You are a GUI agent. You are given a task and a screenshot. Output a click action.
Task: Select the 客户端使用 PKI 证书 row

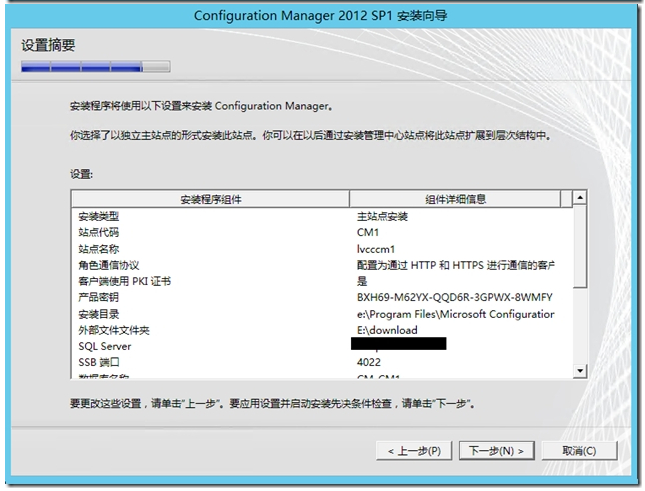point(322,281)
